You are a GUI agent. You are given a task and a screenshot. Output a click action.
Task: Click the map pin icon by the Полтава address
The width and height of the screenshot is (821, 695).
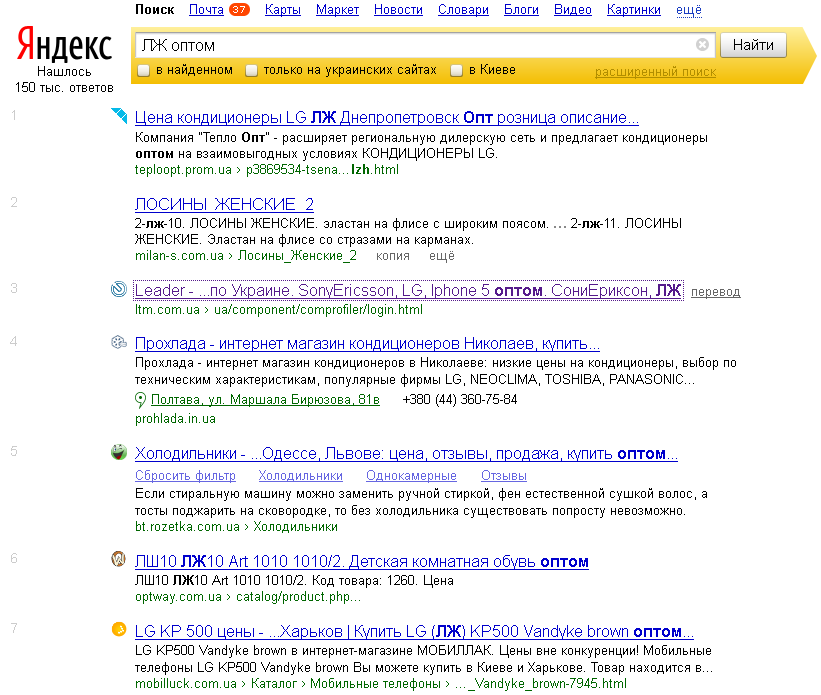pos(140,400)
